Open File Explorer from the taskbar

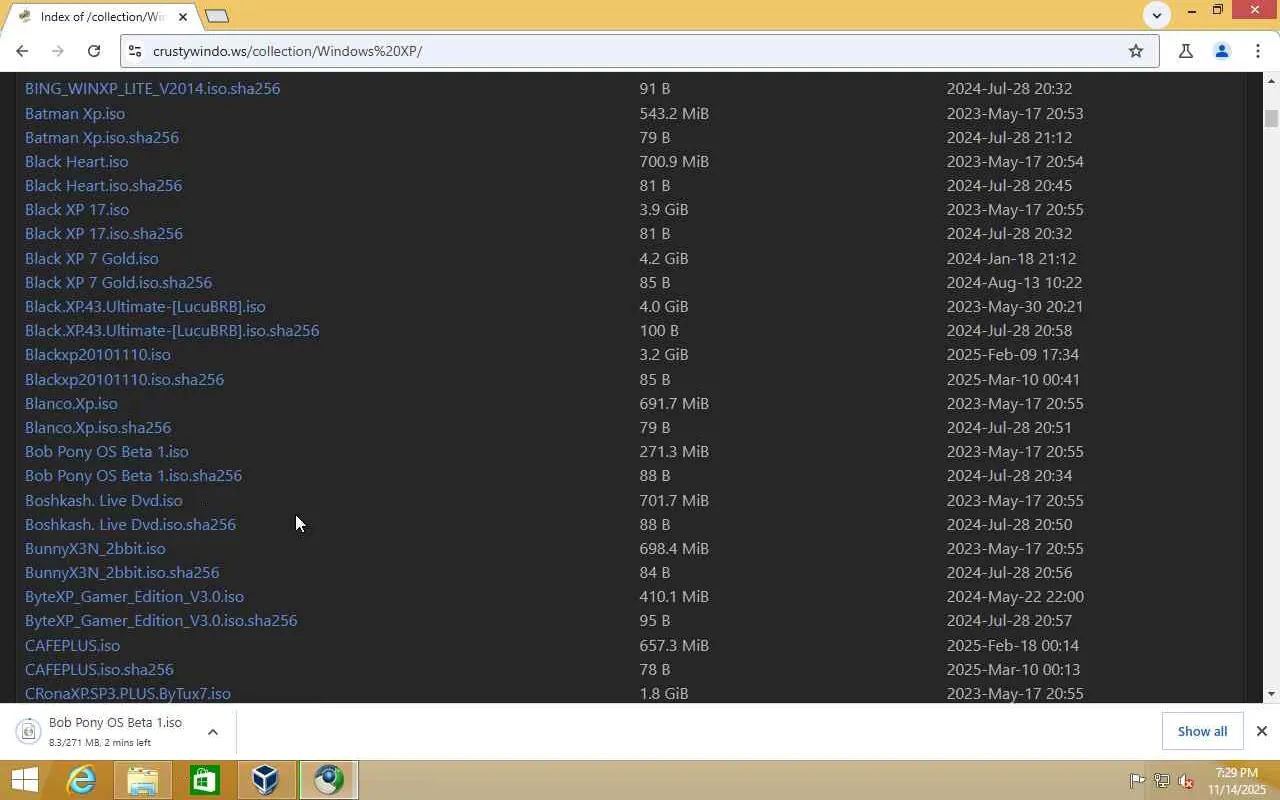[x=142, y=780]
